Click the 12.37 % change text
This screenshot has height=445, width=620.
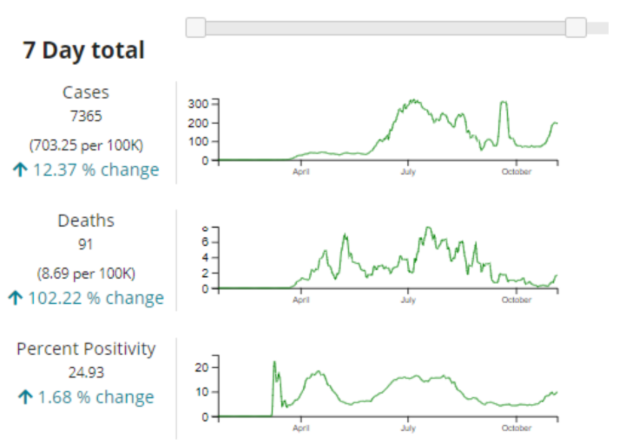click(96, 170)
